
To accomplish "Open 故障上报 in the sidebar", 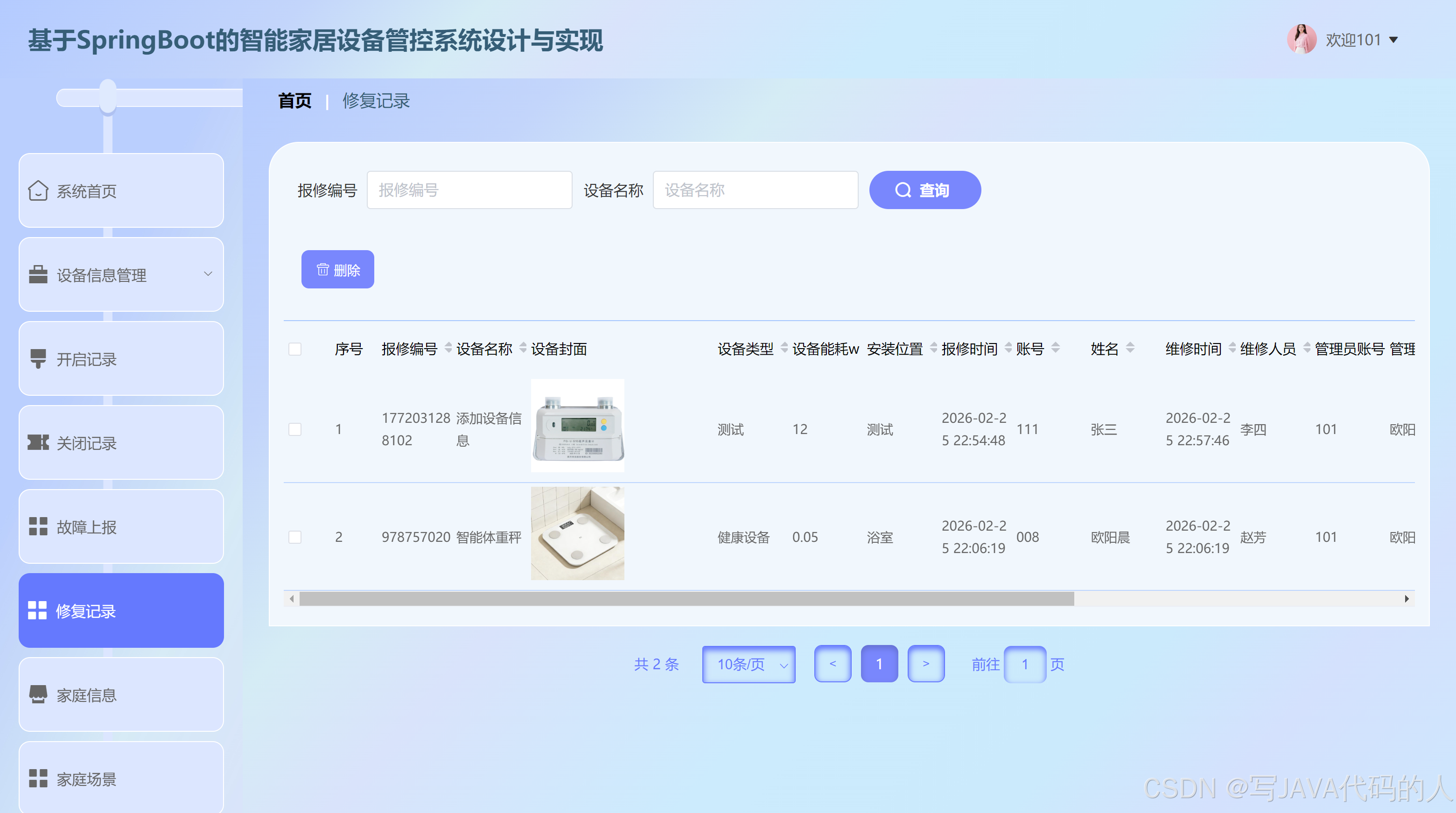I will click(121, 526).
